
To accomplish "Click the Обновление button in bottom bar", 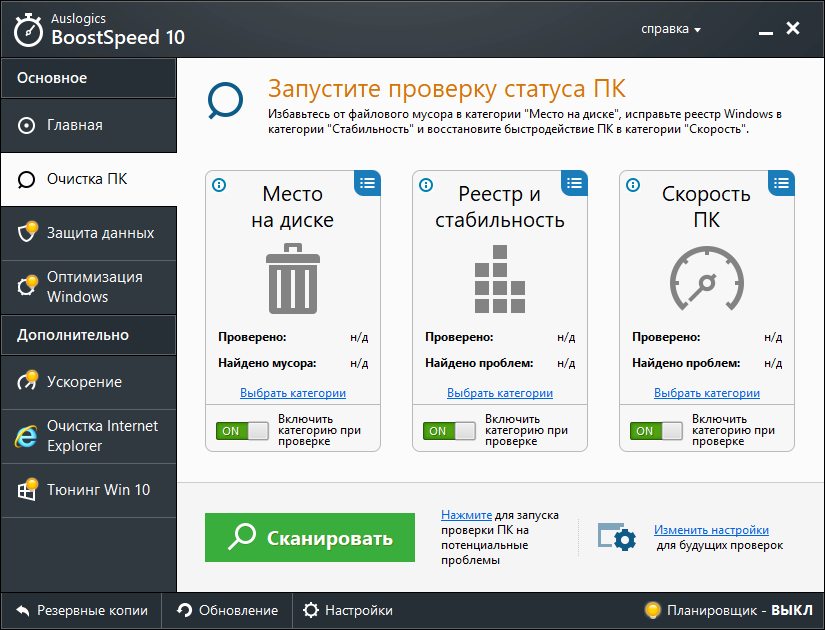I will tap(227, 611).
